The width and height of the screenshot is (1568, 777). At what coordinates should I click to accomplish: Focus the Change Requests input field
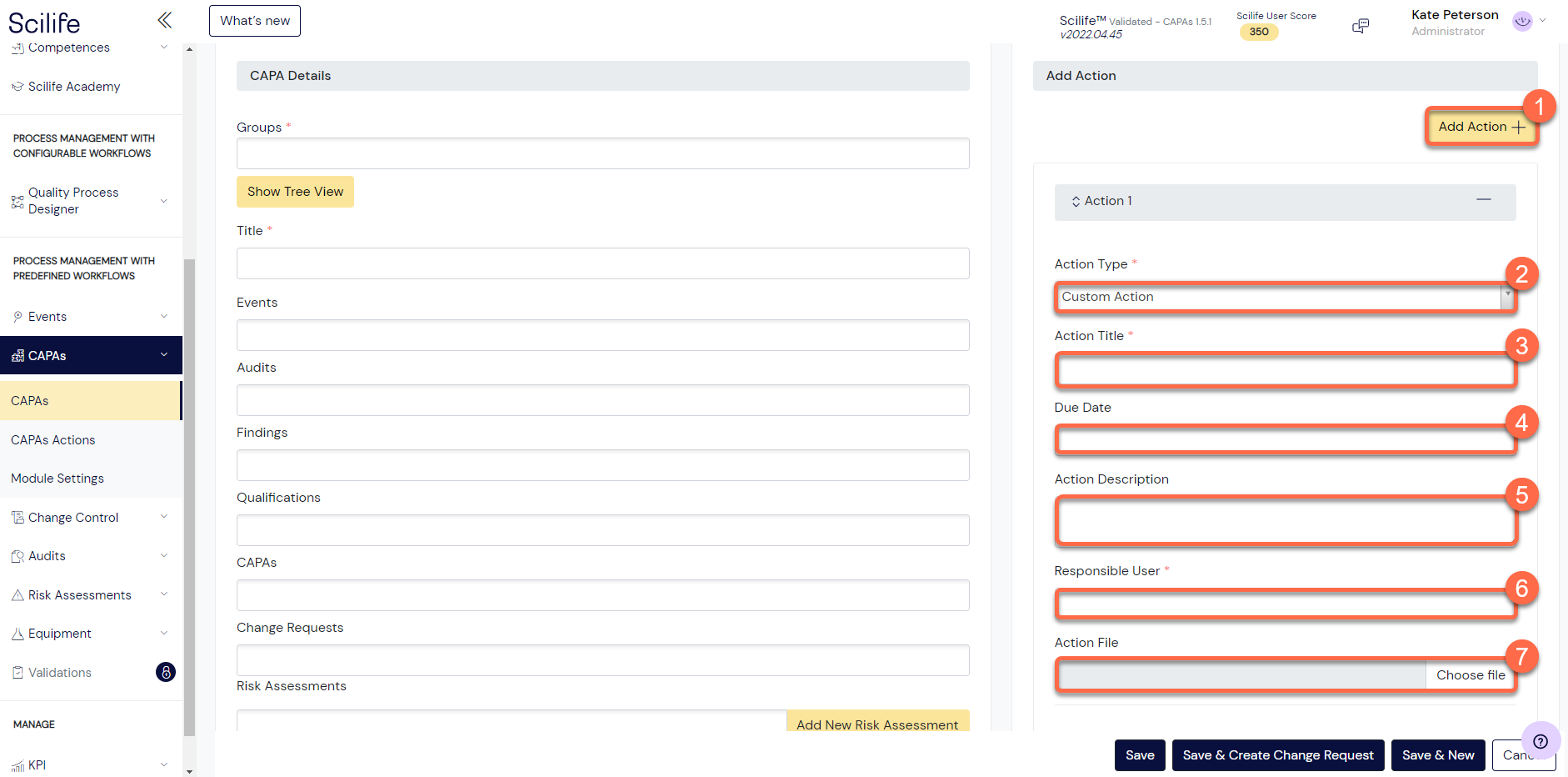coord(603,660)
